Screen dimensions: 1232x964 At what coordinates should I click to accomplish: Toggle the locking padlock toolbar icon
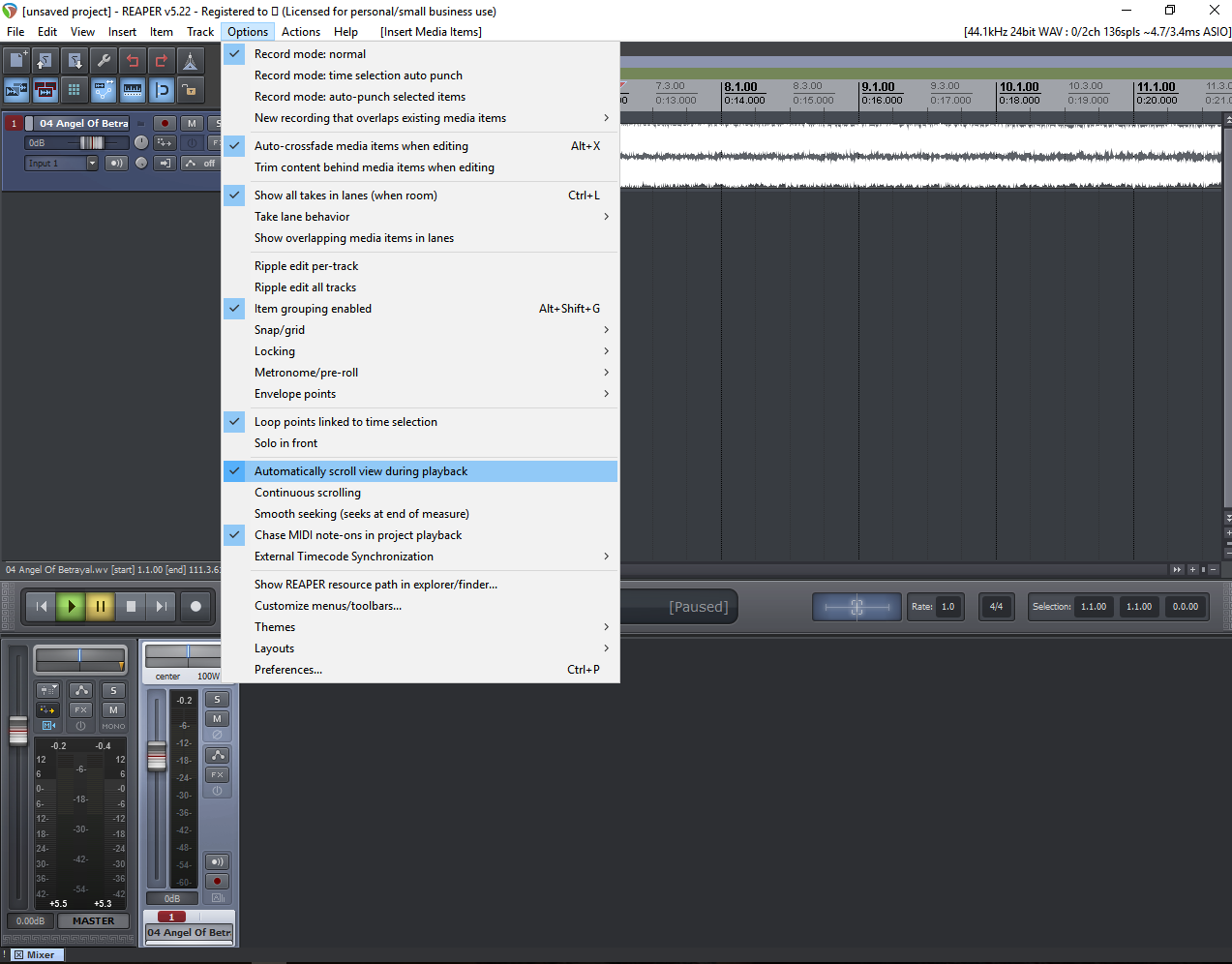pos(191,90)
